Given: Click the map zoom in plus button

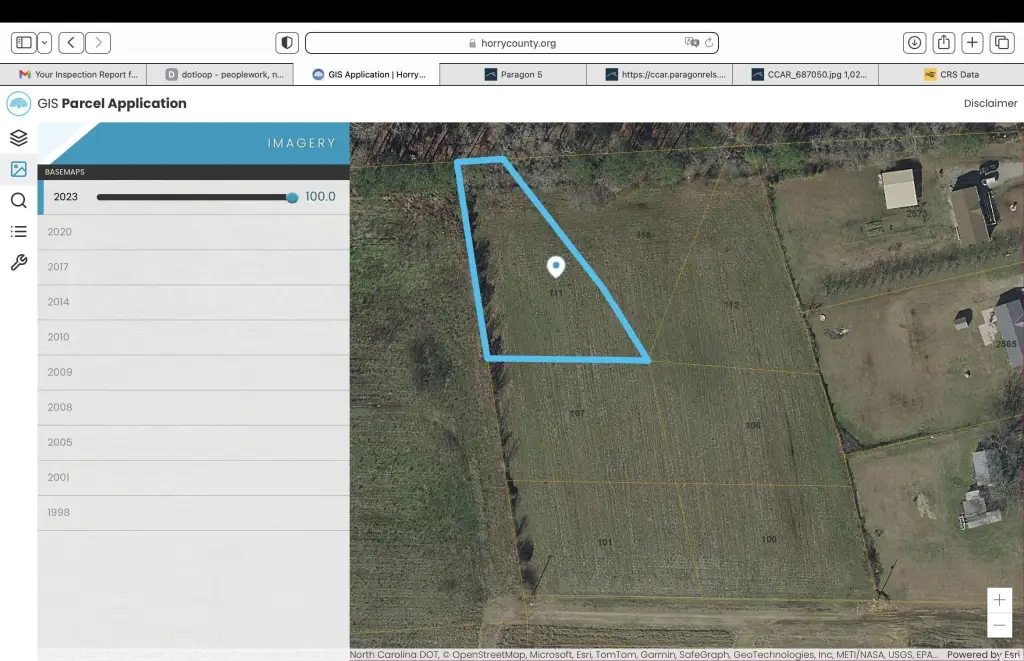Looking at the screenshot, I should pos(999,600).
